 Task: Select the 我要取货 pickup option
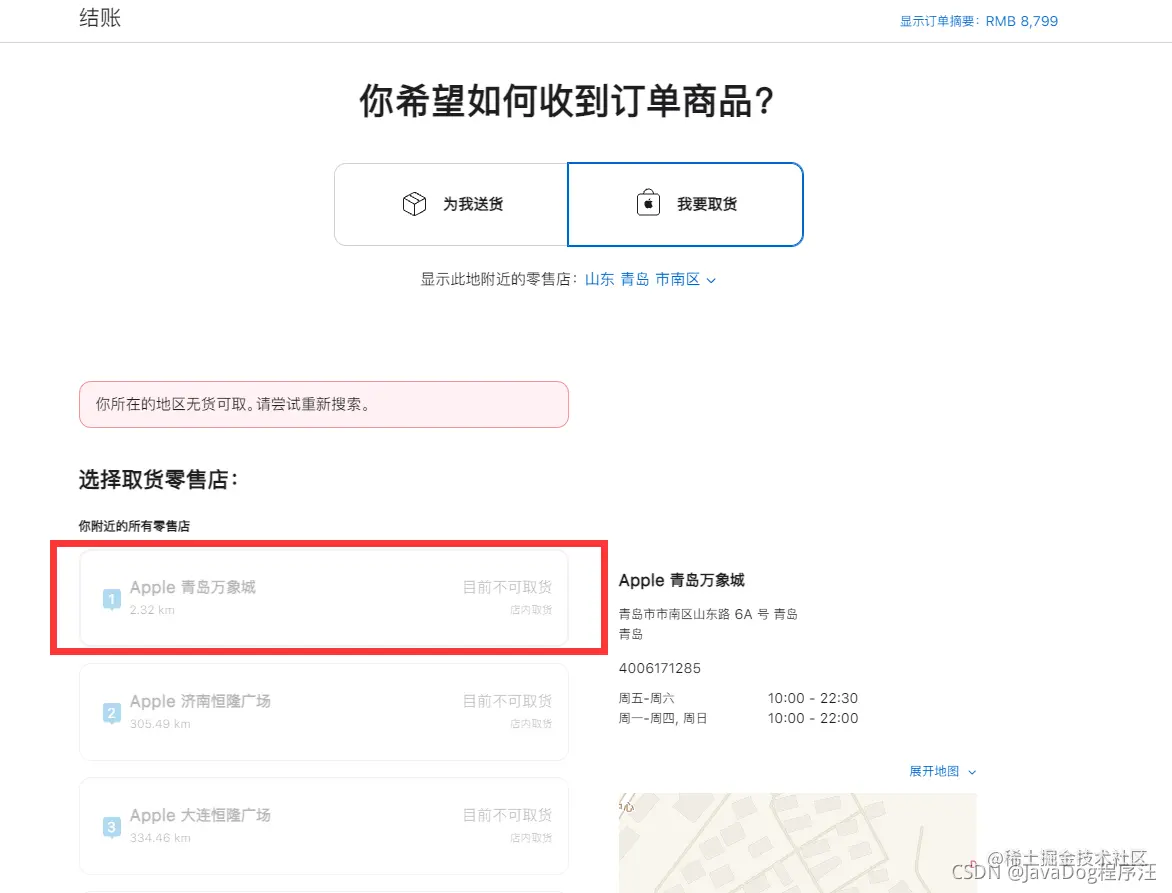point(685,204)
